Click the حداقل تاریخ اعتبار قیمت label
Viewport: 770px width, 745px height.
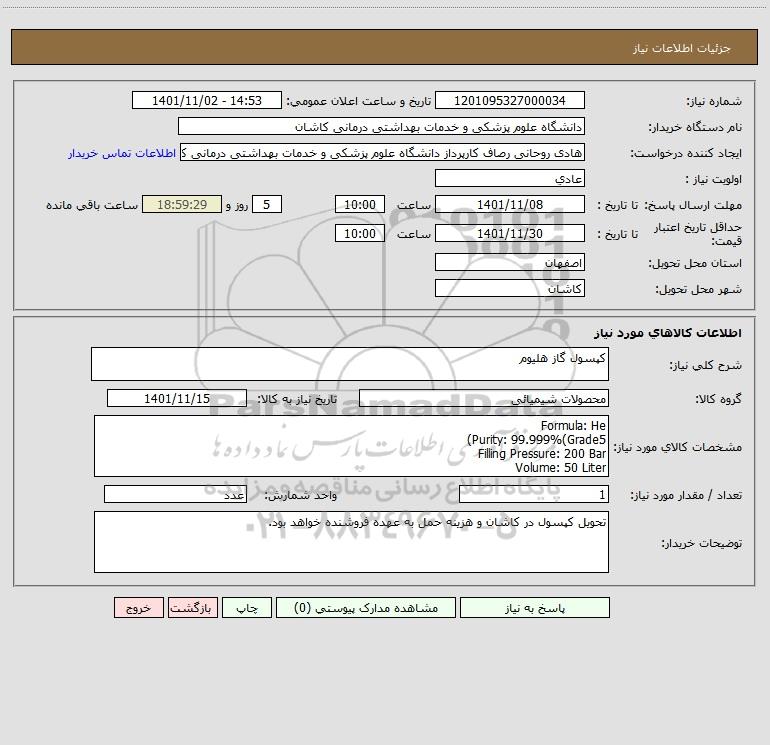pyautogui.click(x=698, y=234)
